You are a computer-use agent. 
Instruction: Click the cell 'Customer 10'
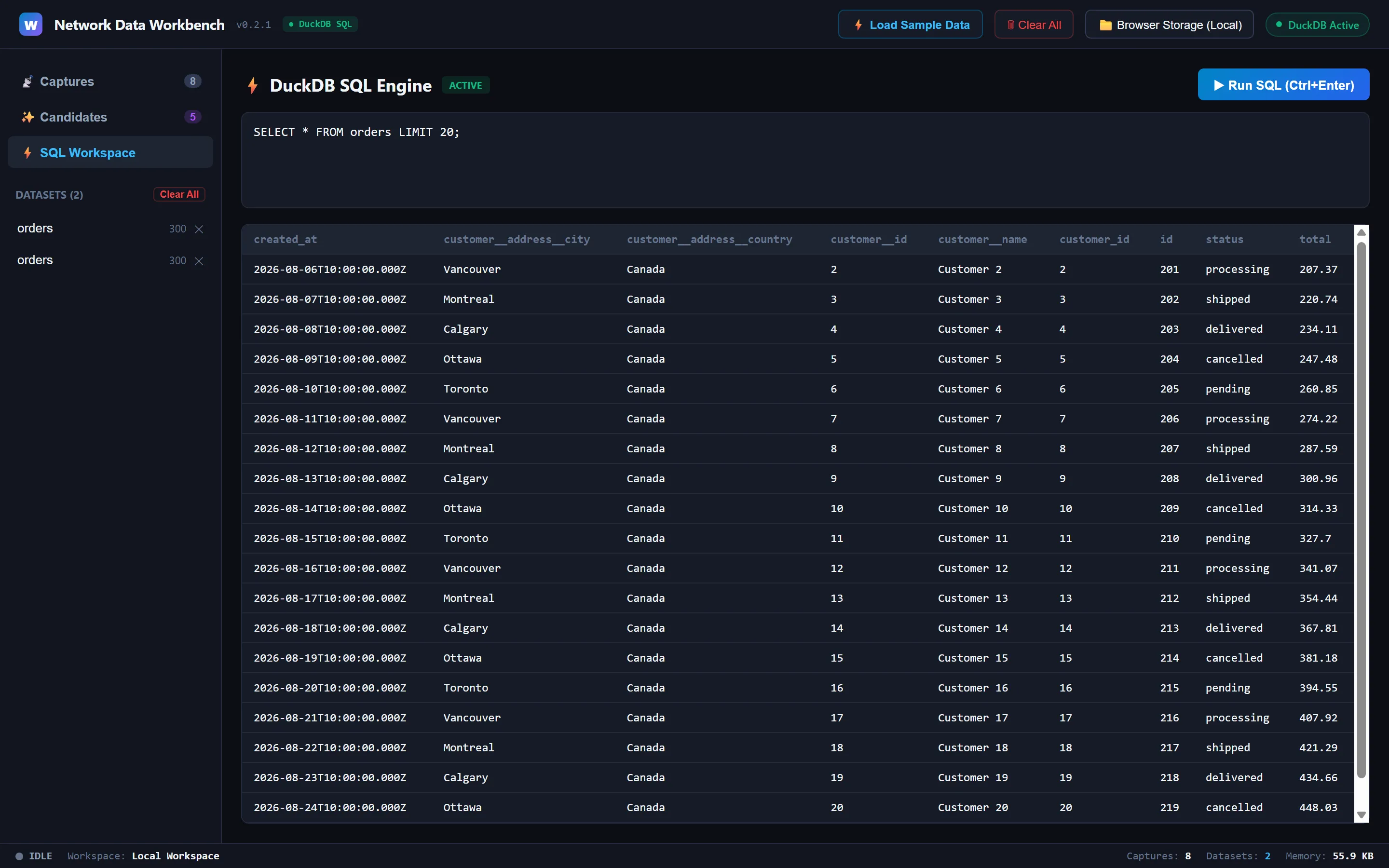(972, 508)
